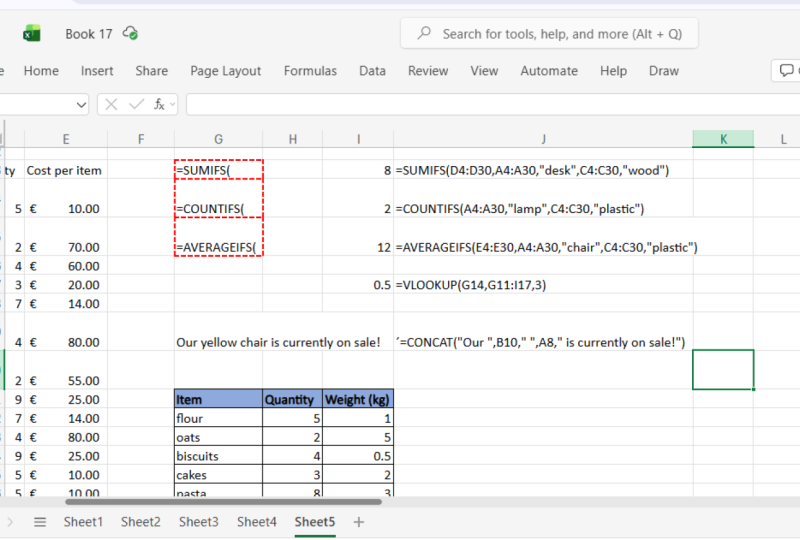Viewport: 800px width, 540px height.
Task: Open the Draw tab
Action: click(x=664, y=71)
